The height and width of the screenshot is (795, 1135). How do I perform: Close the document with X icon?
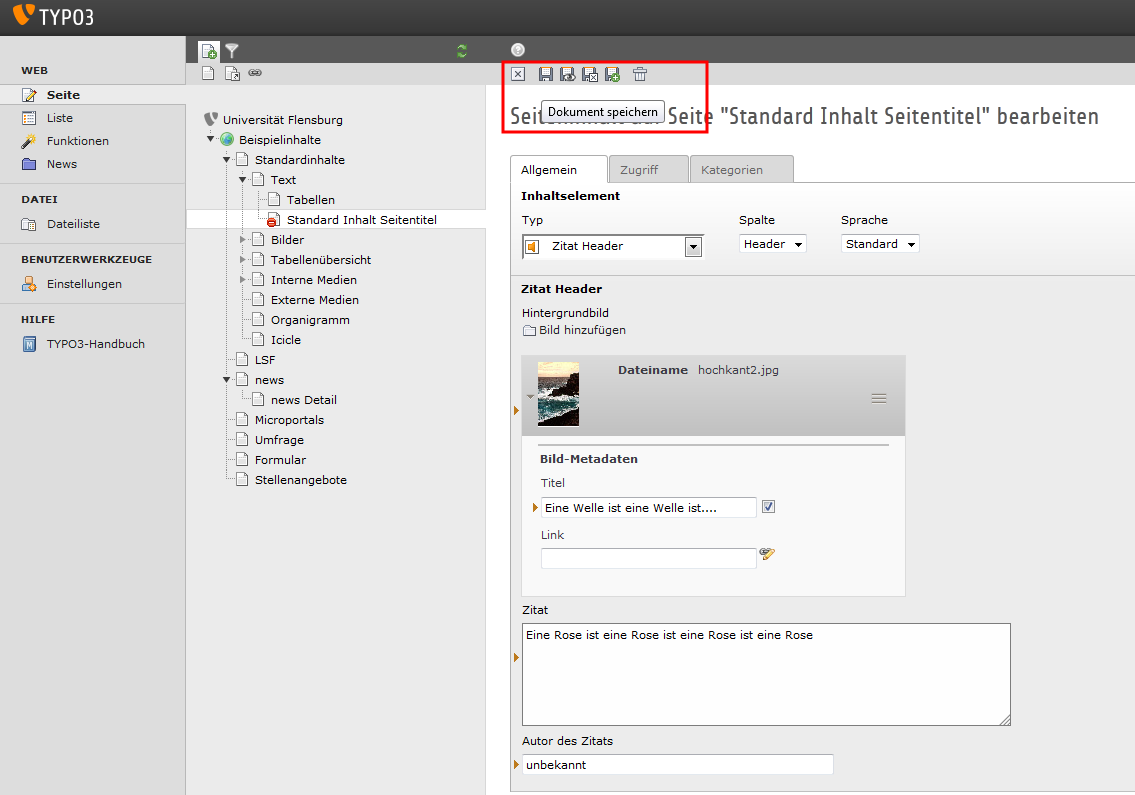point(518,74)
